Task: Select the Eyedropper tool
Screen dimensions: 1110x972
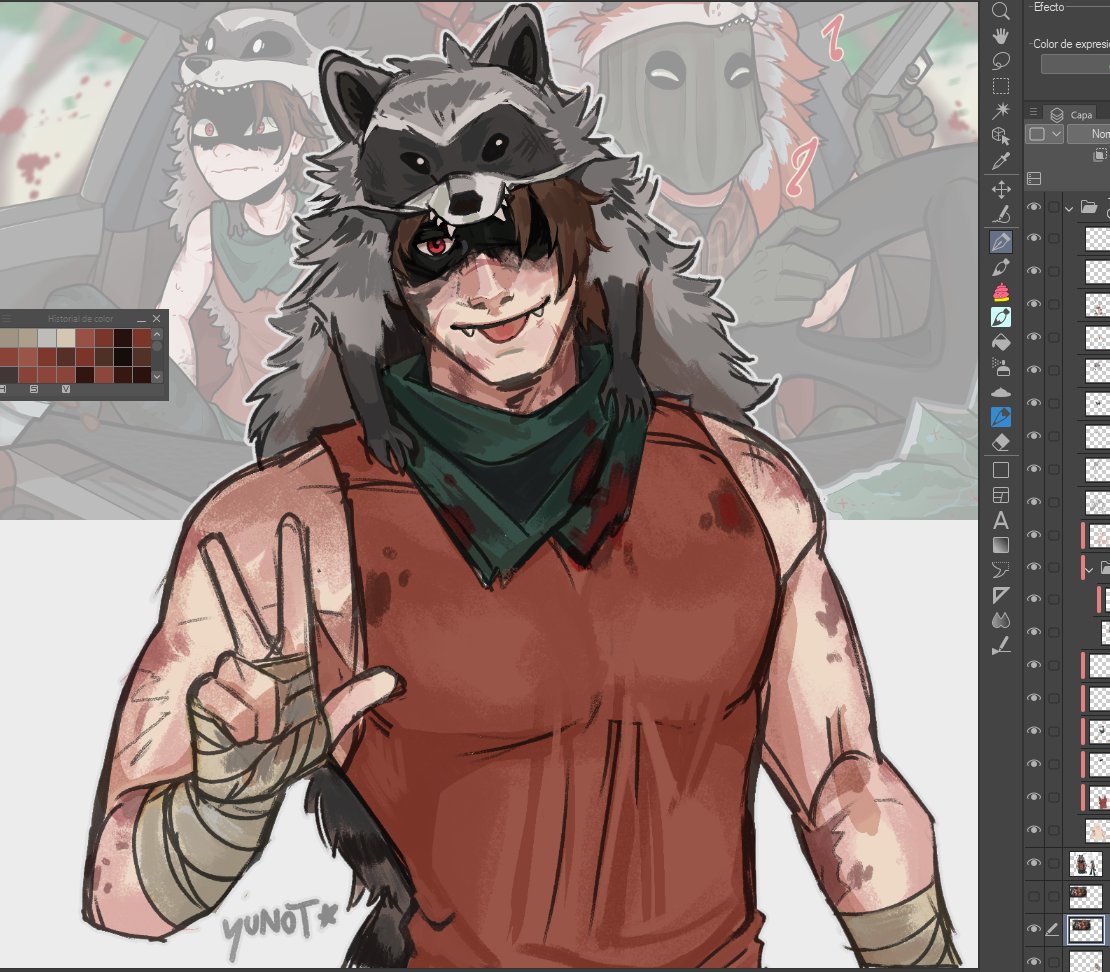Action: 1000,161
